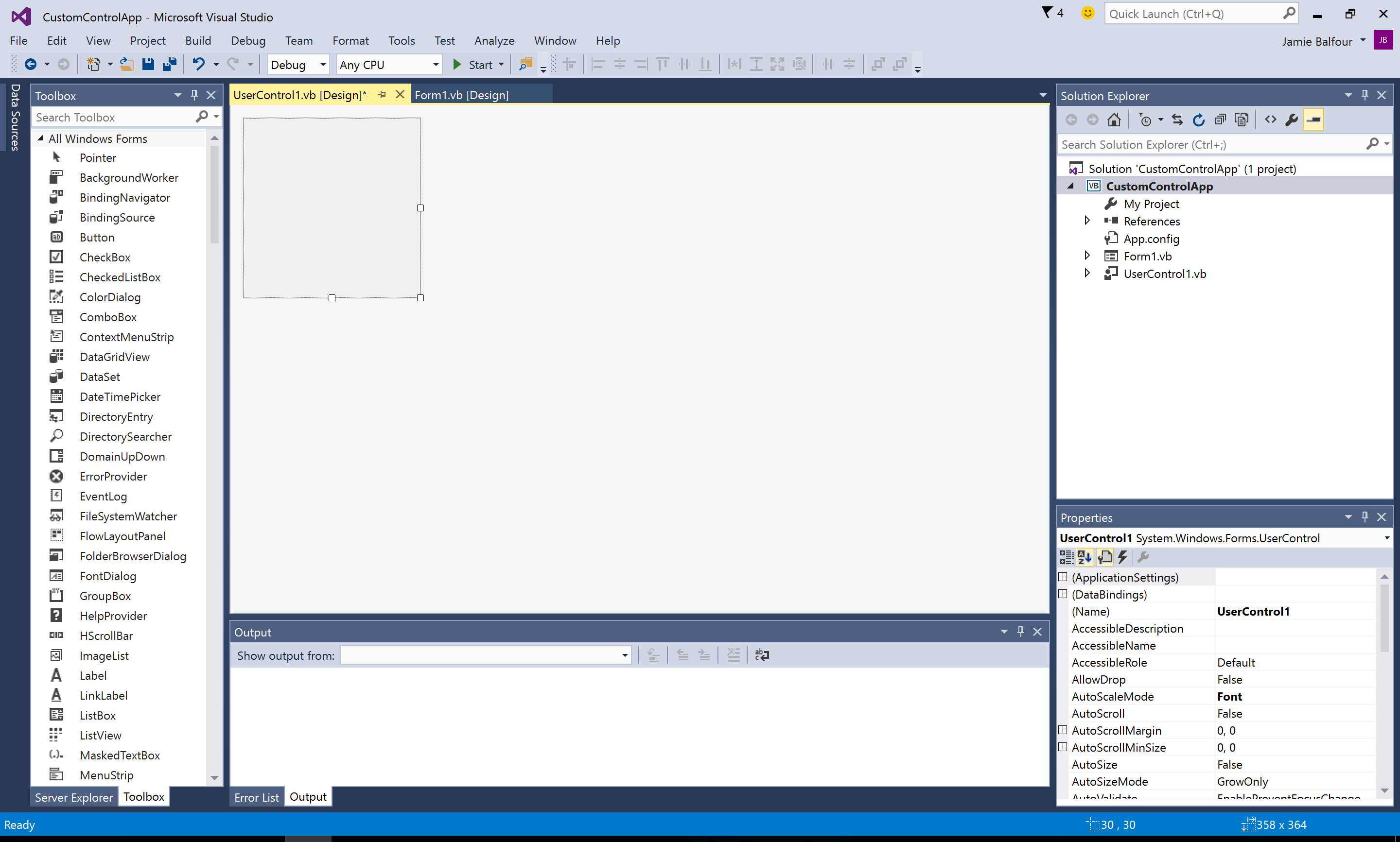This screenshot has height=842, width=1400.
Task: Click the Quick Launch search box
Action: click(1194, 14)
